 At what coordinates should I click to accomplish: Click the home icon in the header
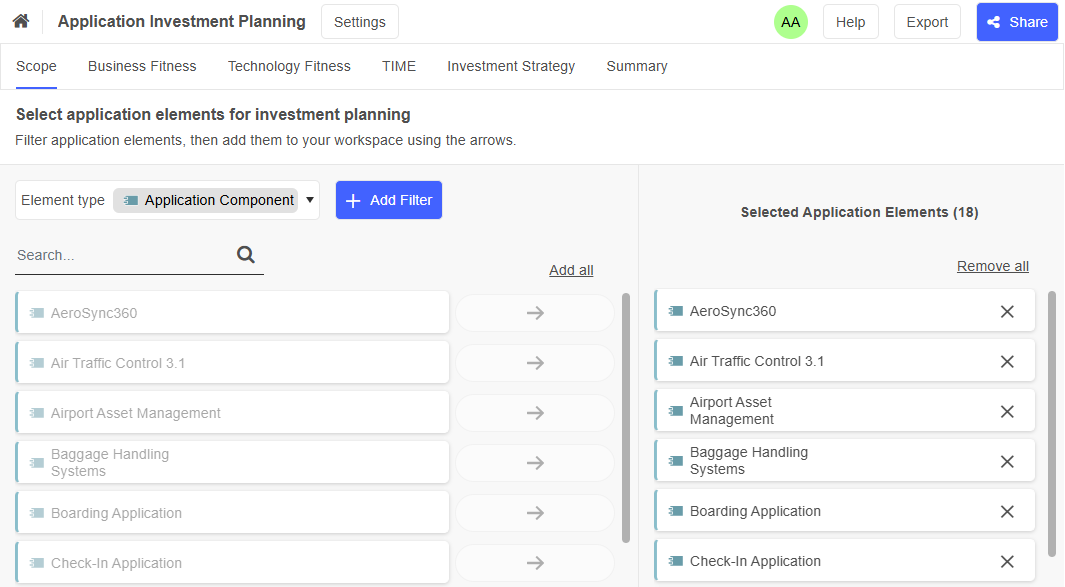click(20, 20)
